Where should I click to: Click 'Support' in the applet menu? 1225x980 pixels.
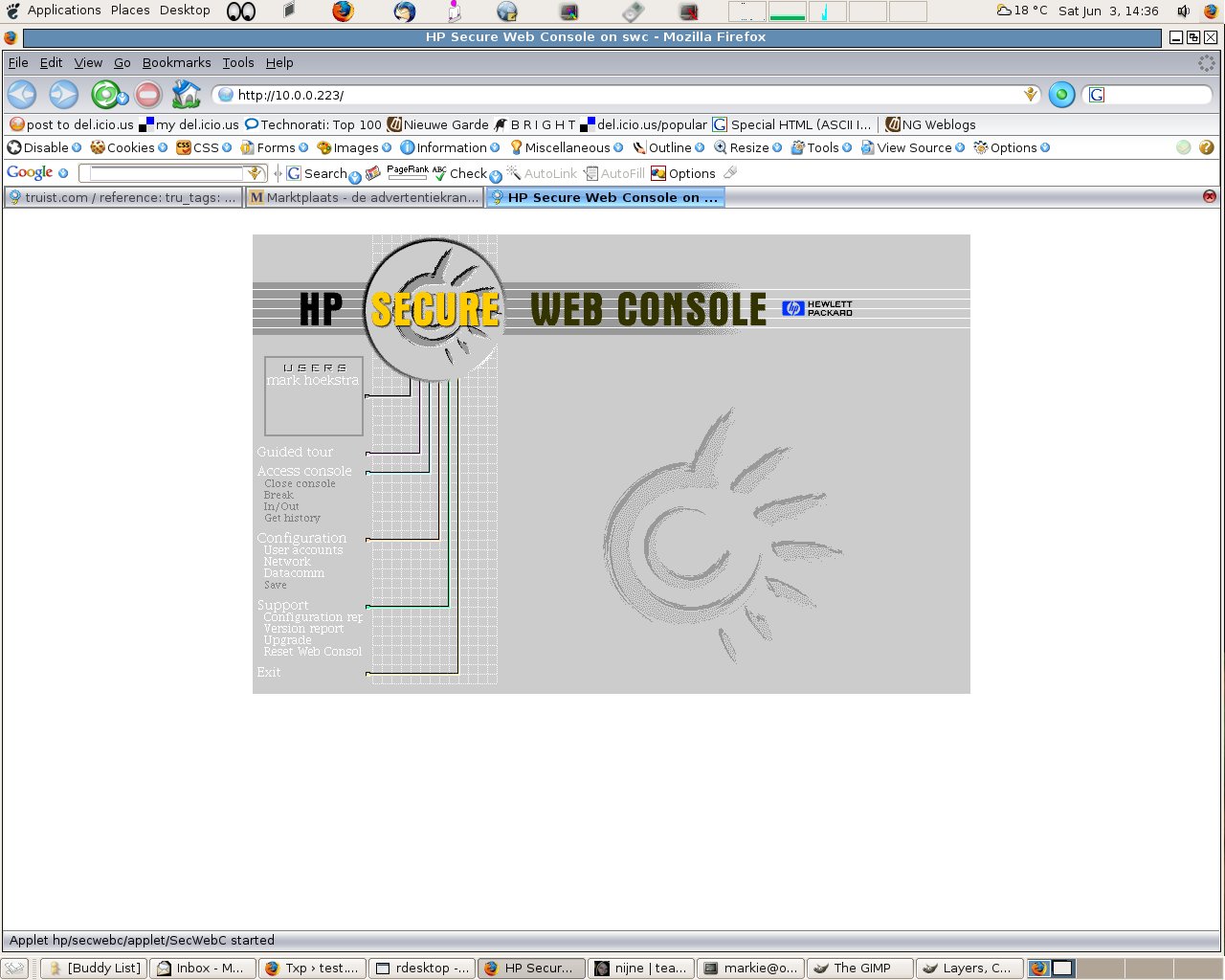282,605
